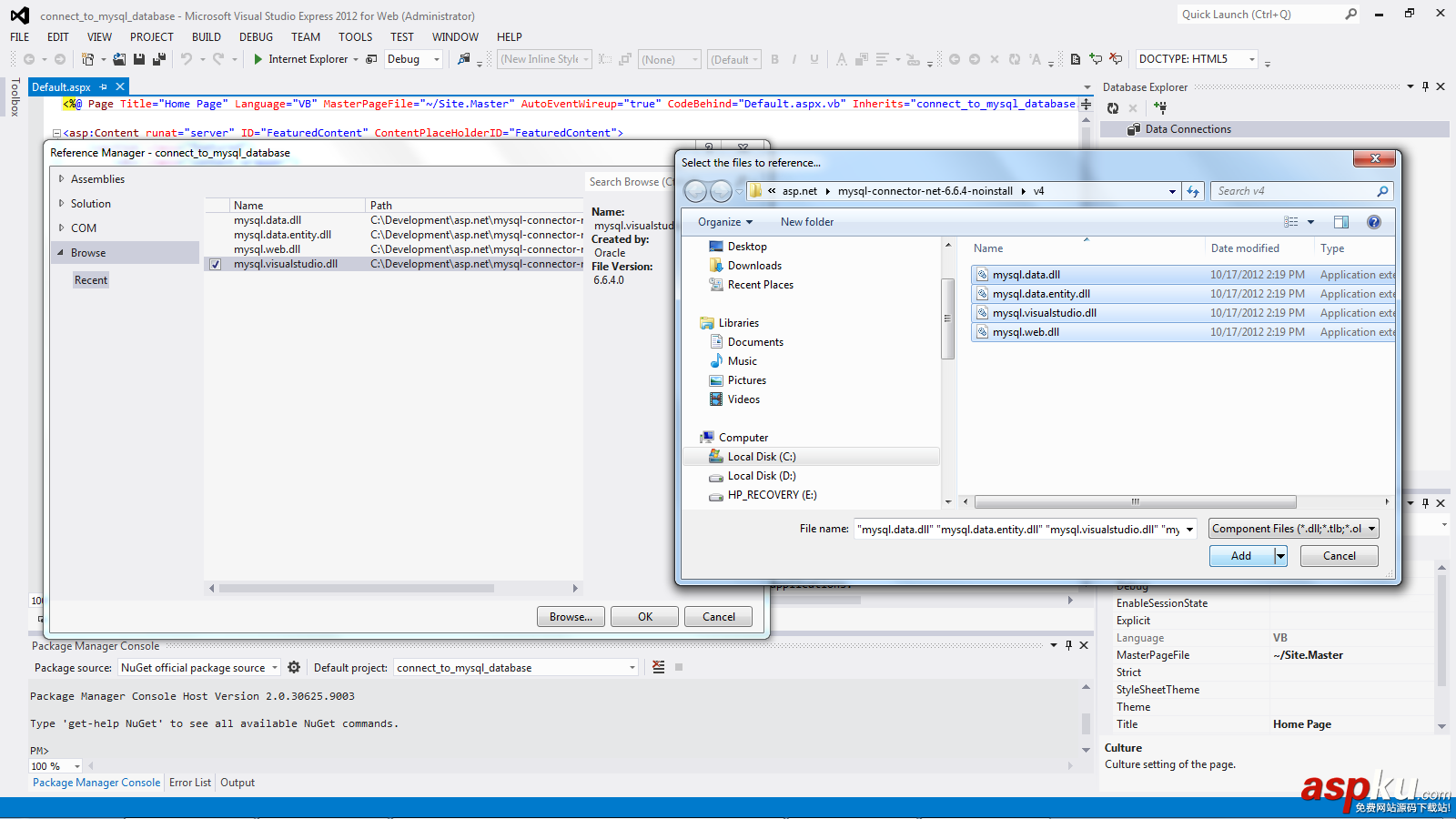
Task: Open the Toolbox side tab
Action: (x=15, y=97)
